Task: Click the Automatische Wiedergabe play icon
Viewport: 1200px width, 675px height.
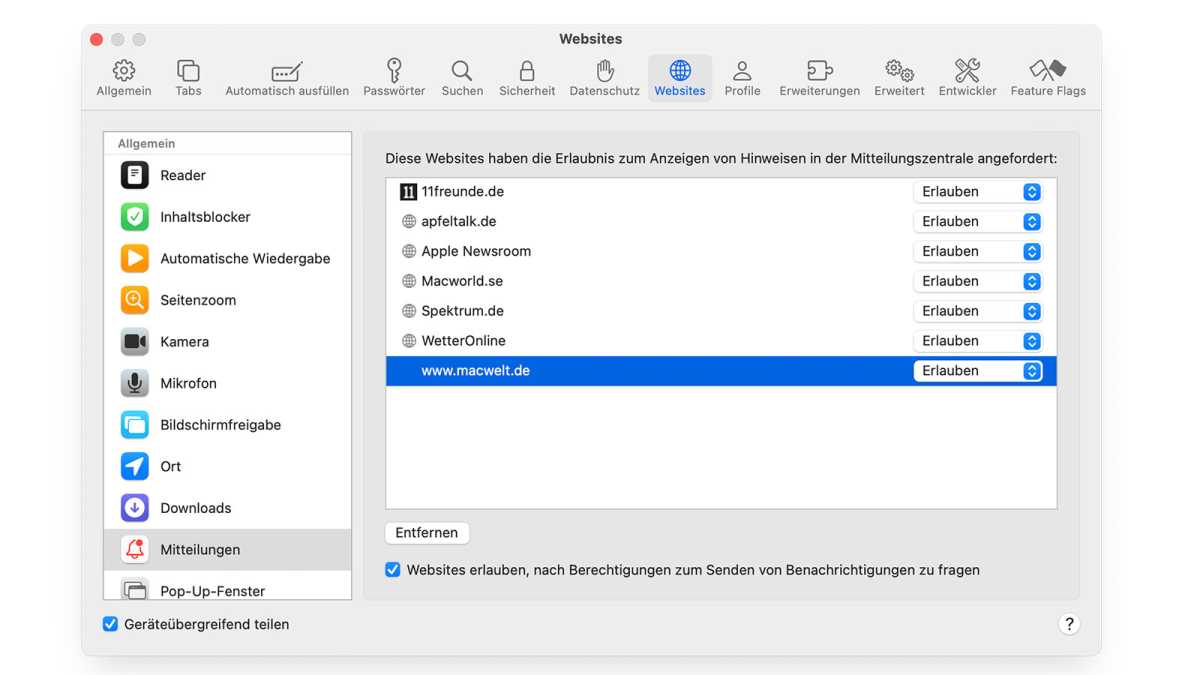Action: 135,258
